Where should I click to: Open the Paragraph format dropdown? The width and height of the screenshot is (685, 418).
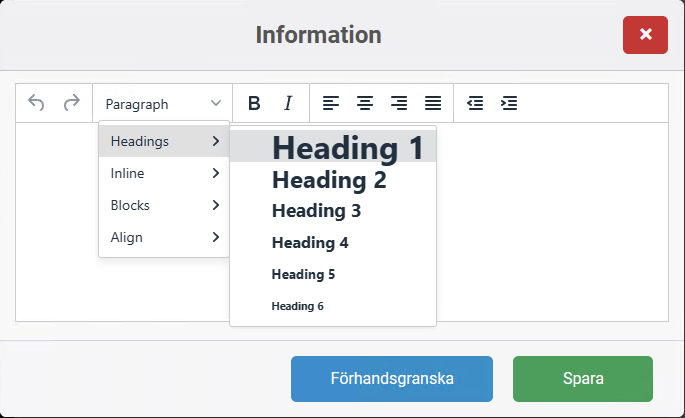click(163, 103)
